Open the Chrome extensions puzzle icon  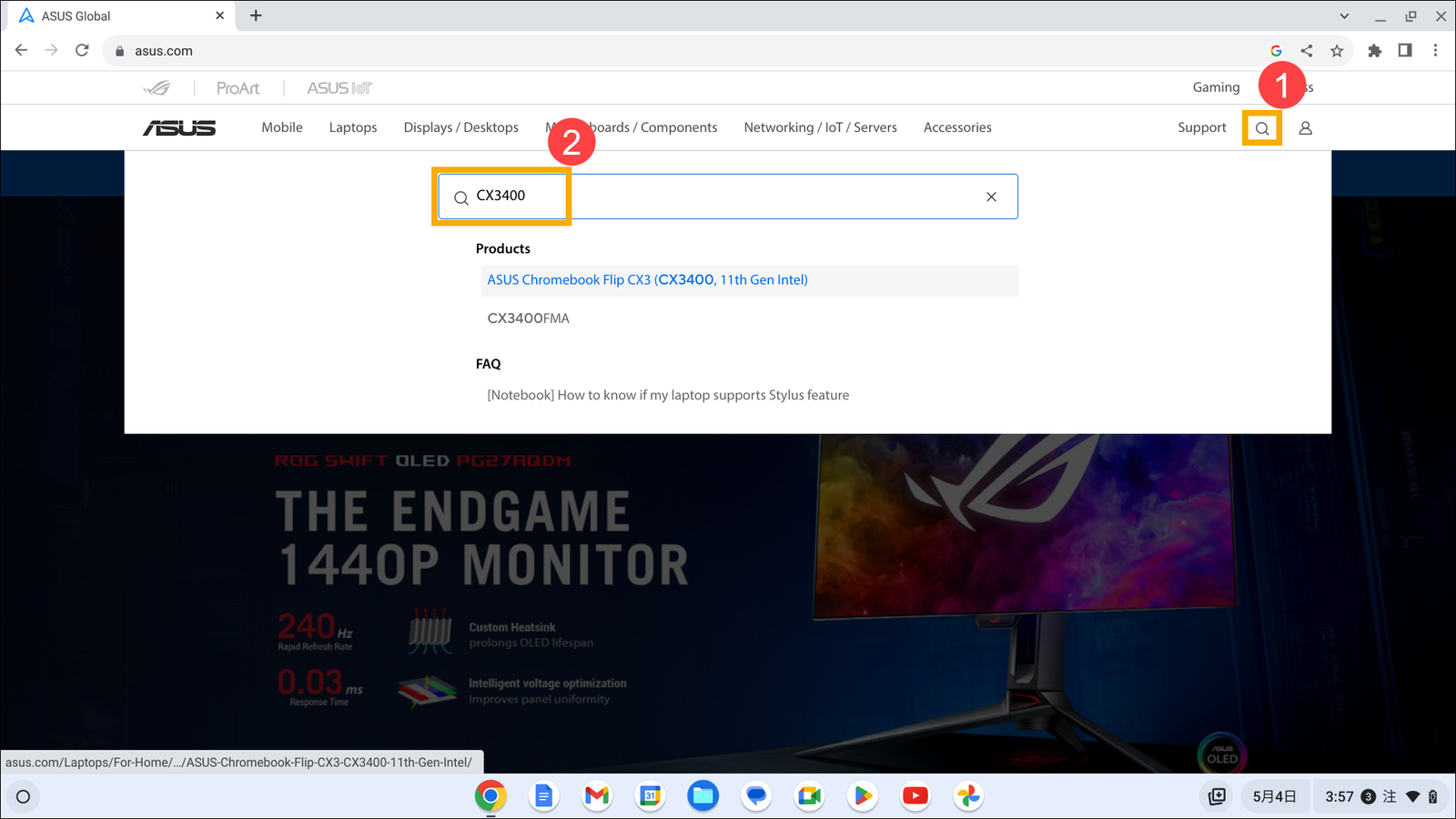point(1375,51)
